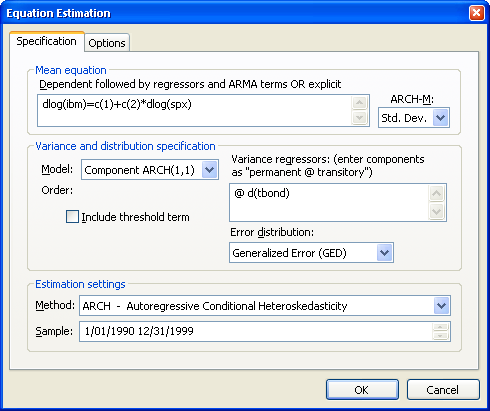
Task: Switch to the Options tab
Action: pyautogui.click(x=107, y=43)
